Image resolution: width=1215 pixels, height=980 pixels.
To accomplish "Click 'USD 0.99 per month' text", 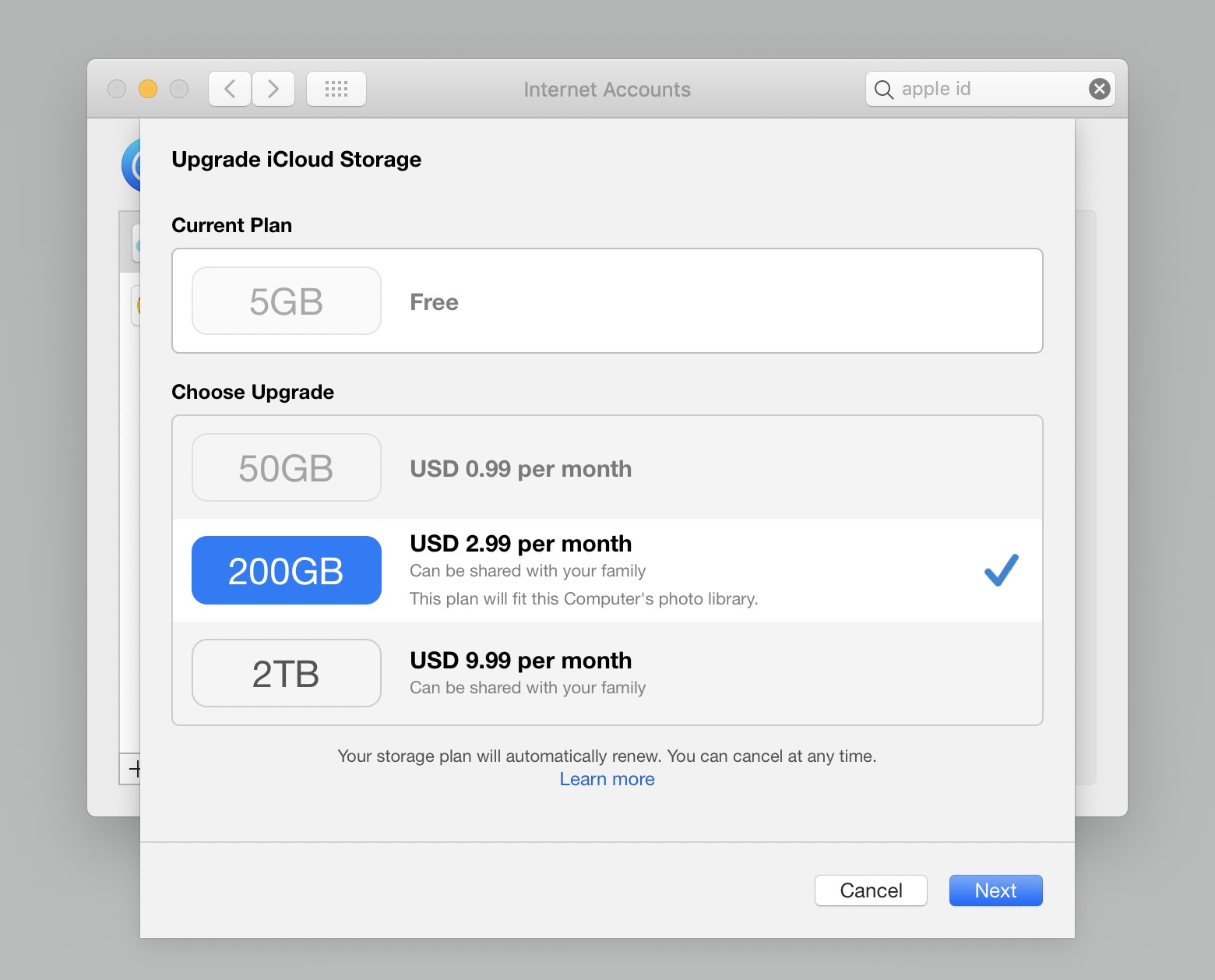I will (521, 469).
